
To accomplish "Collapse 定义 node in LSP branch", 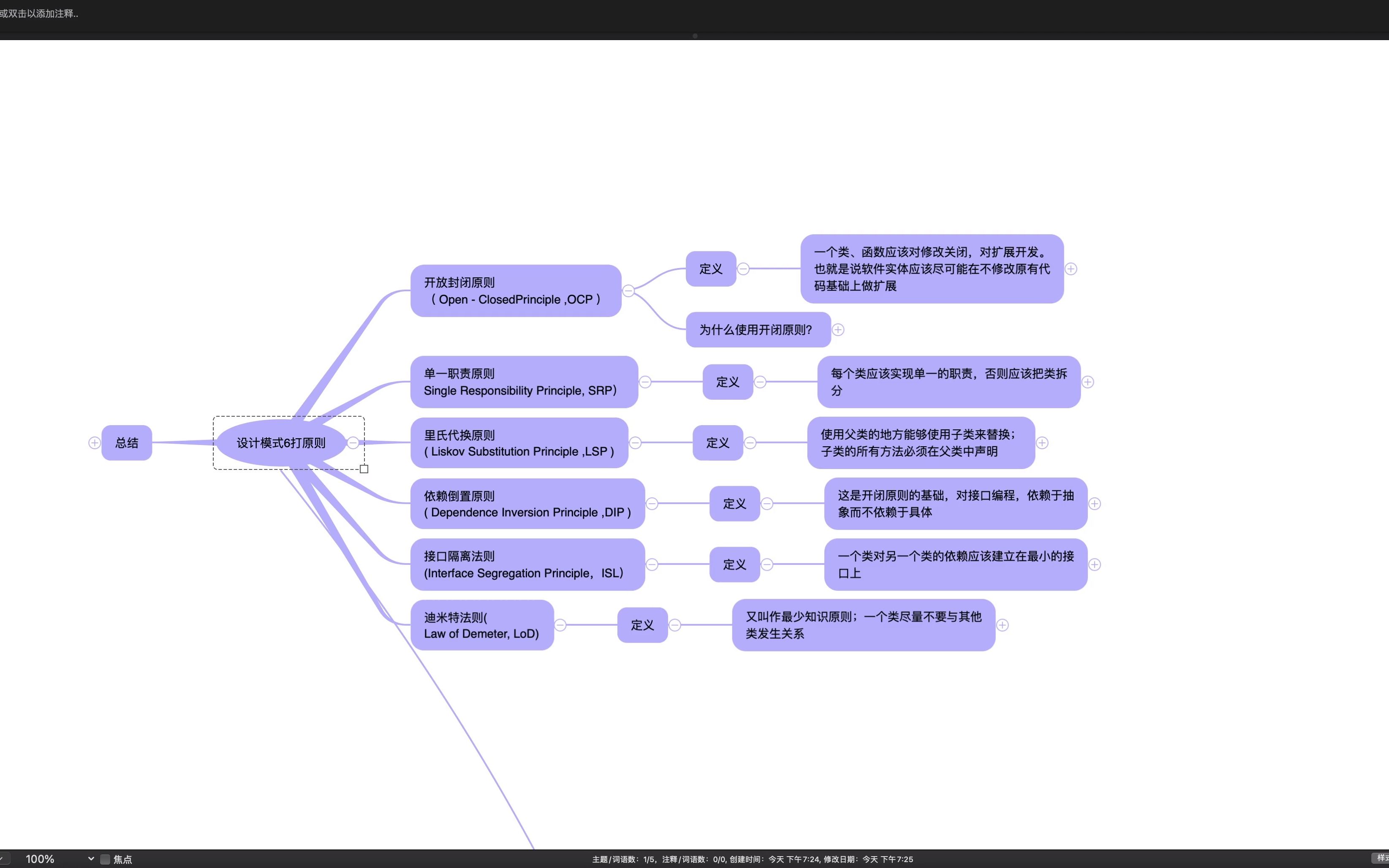I will click(750, 442).
